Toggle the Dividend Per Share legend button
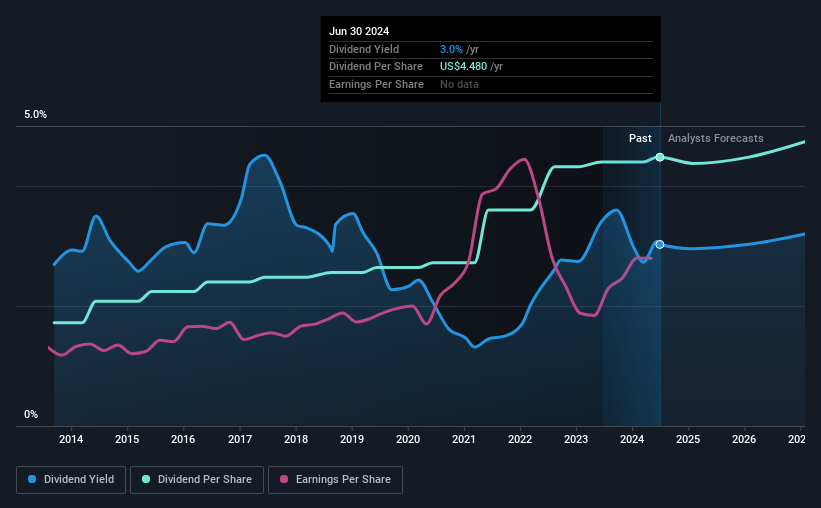The height and width of the screenshot is (508, 821). coord(197,480)
